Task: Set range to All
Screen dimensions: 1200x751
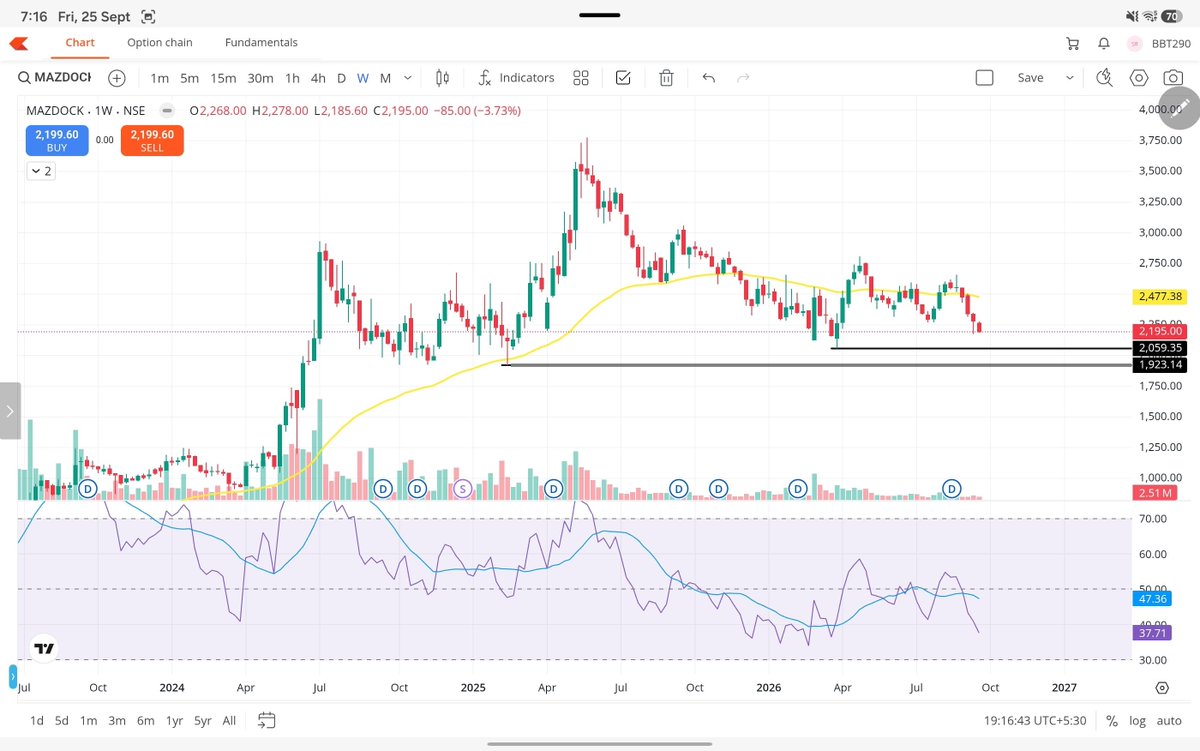Action: (229, 720)
